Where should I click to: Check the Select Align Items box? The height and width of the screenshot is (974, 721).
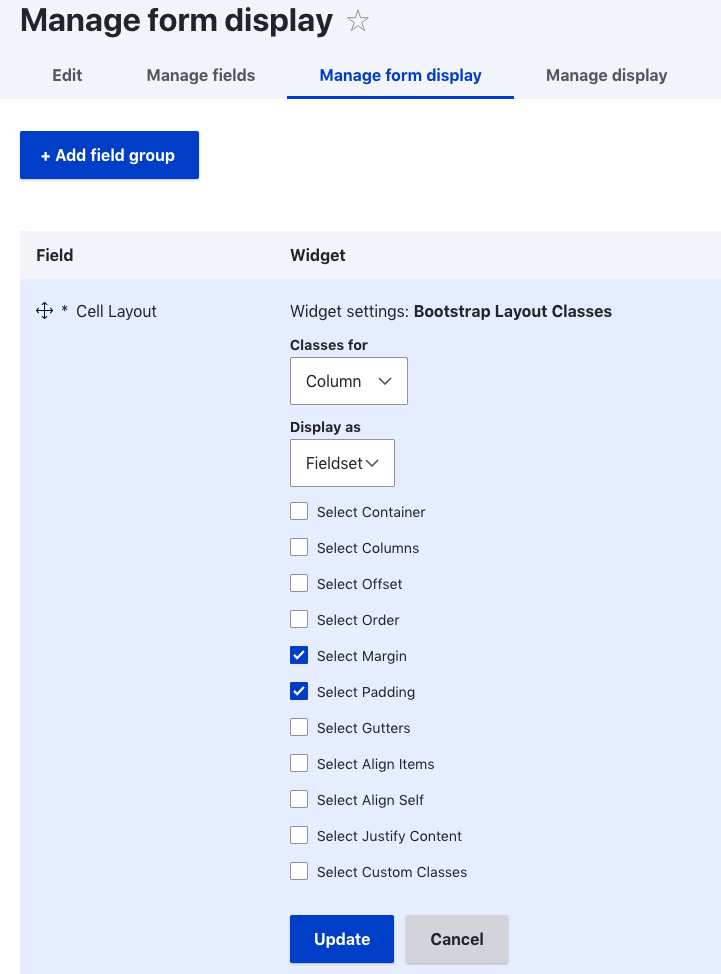pyautogui.click(x=299, y=763)
